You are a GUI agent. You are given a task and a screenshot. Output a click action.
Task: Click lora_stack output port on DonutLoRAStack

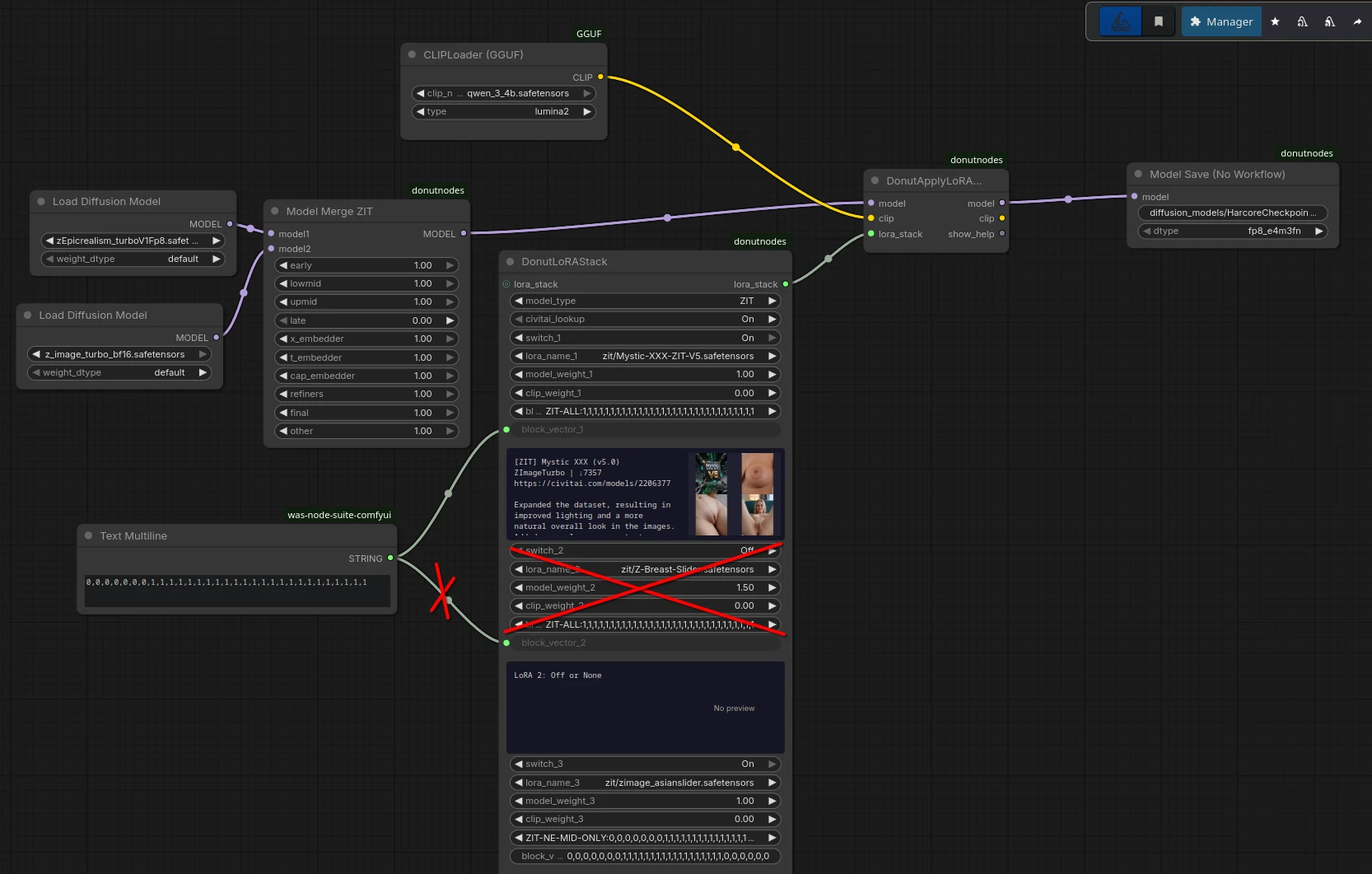tap(786, 284)
